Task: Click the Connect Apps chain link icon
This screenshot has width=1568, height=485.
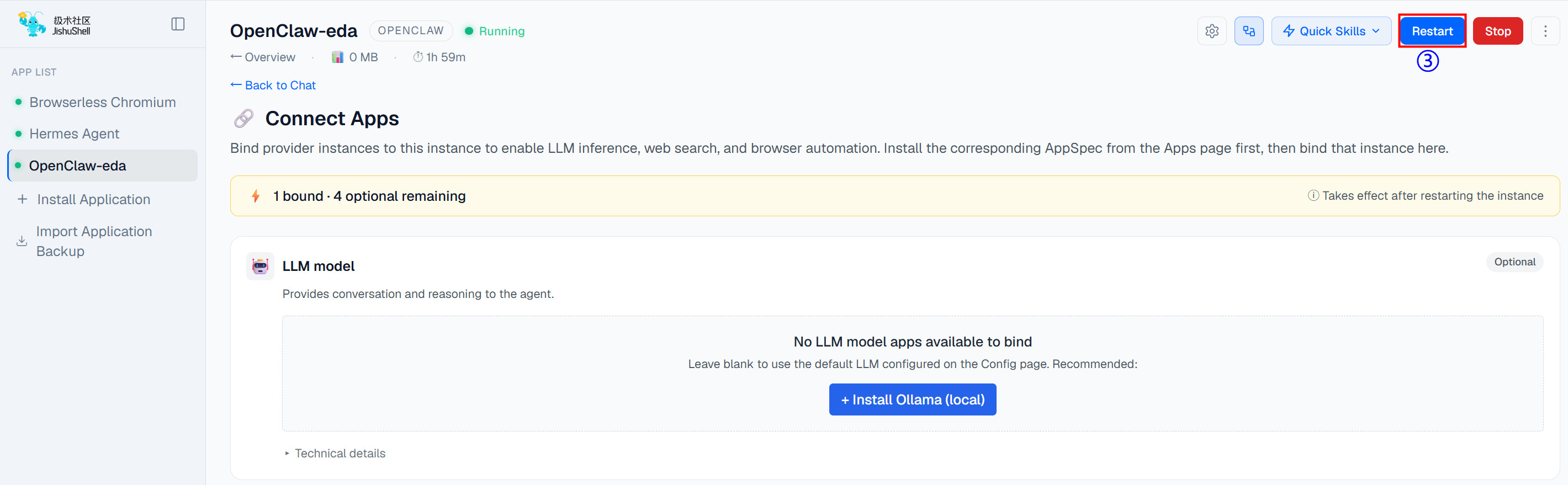Action: pos(243,118)
